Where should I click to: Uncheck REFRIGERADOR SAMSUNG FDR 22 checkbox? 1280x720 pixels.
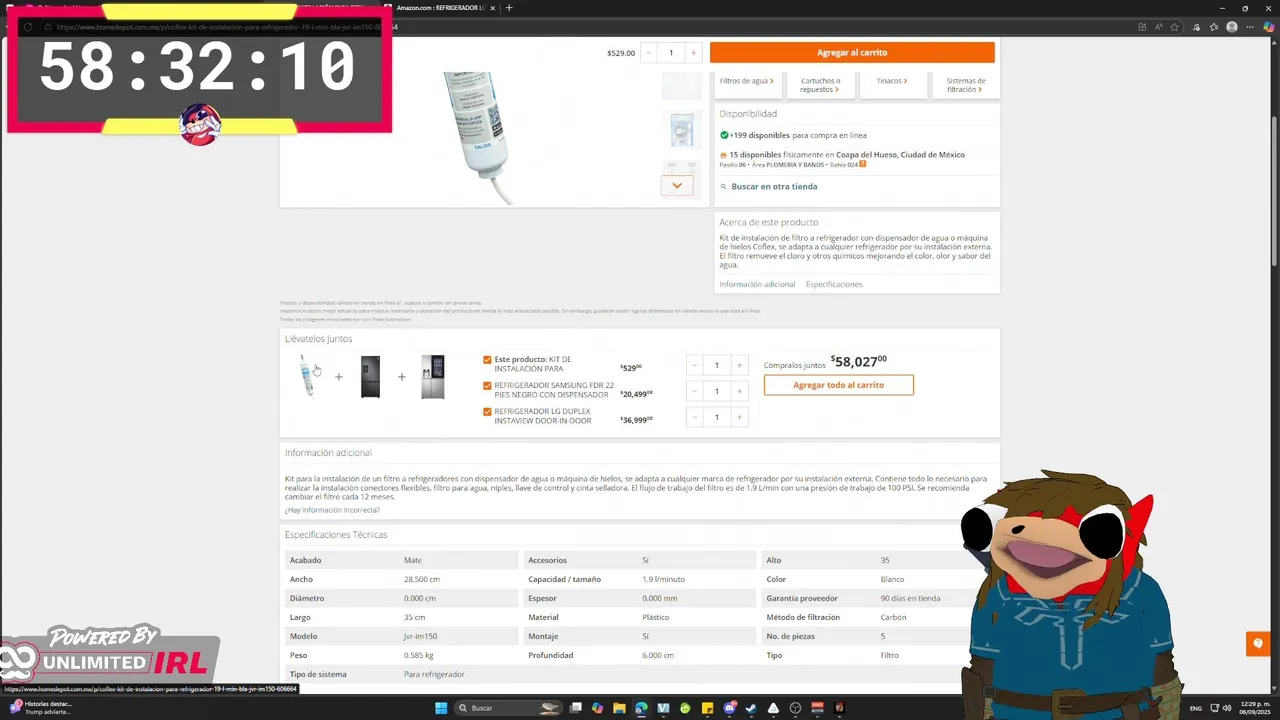coord(487,385)
